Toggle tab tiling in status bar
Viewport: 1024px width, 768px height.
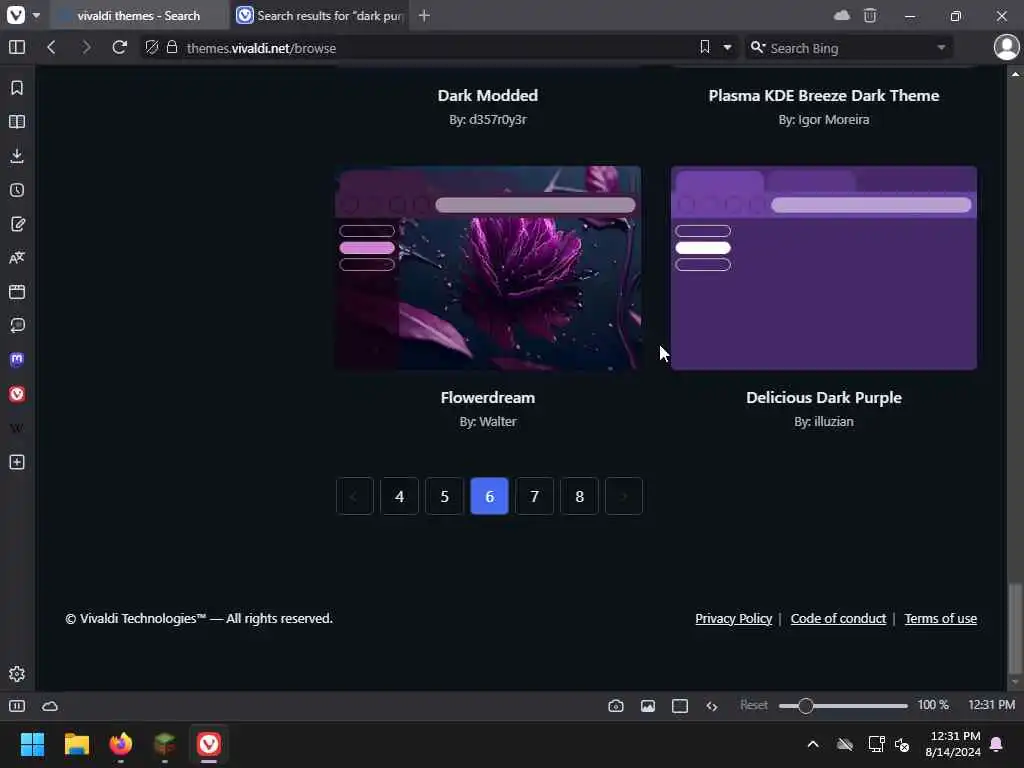[680, 706]
